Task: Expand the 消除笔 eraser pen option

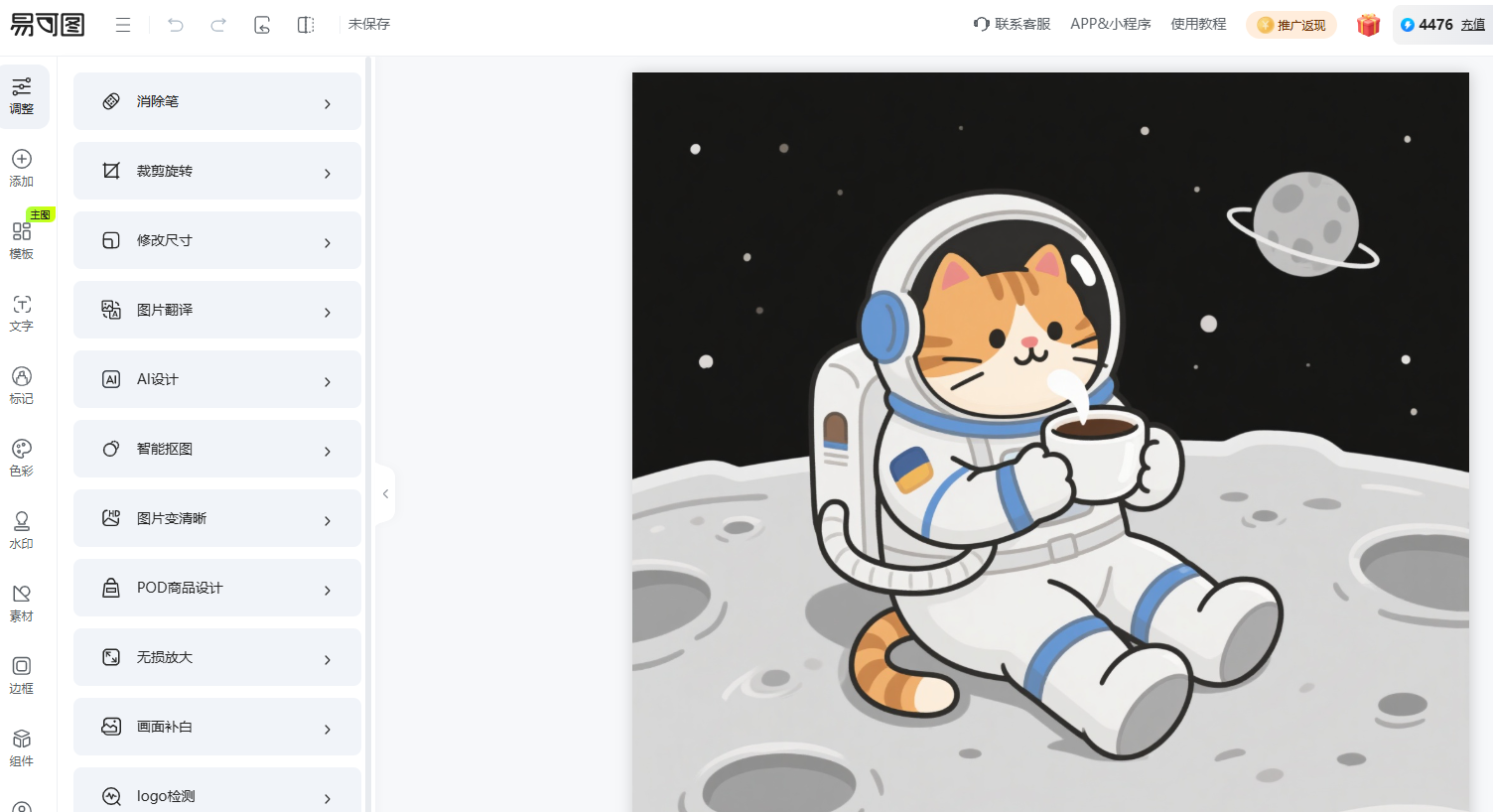Action: [x=217, y=101]
